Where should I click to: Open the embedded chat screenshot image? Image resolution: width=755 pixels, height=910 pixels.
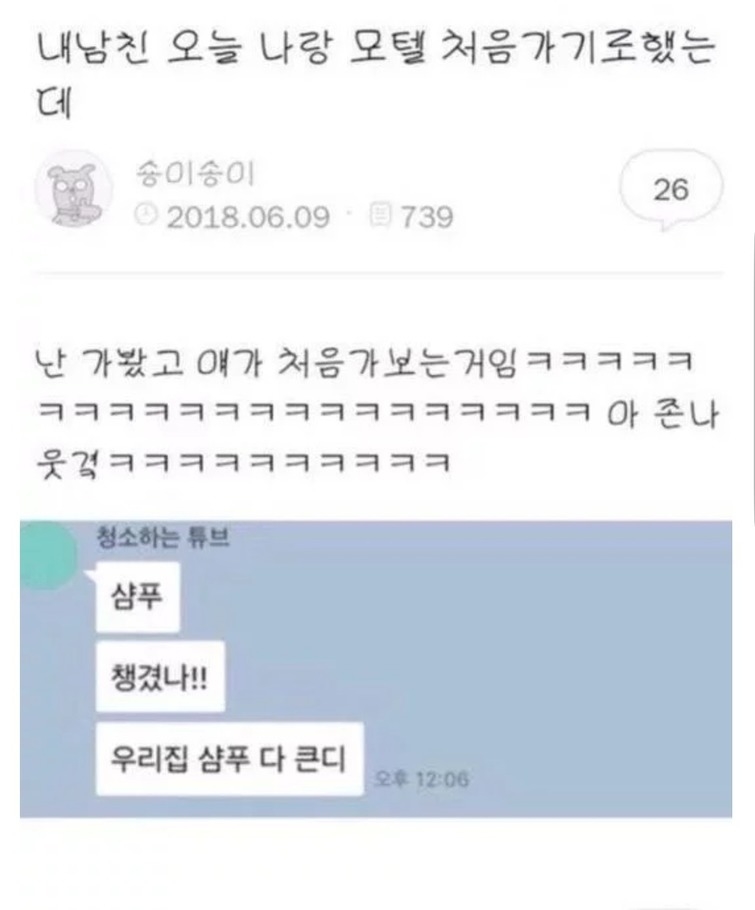tap(376, 669)
